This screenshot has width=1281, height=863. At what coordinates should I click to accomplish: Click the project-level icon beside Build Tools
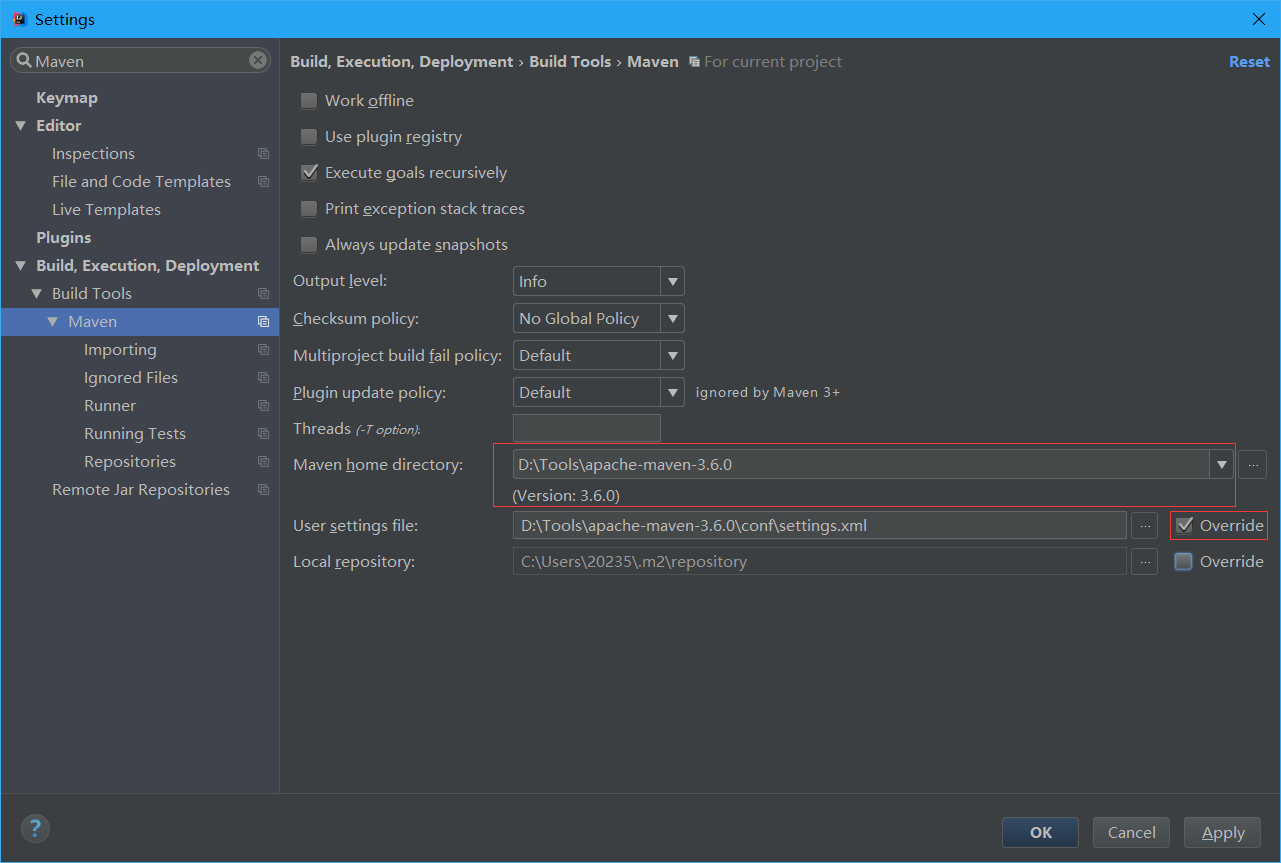[263, 294]
